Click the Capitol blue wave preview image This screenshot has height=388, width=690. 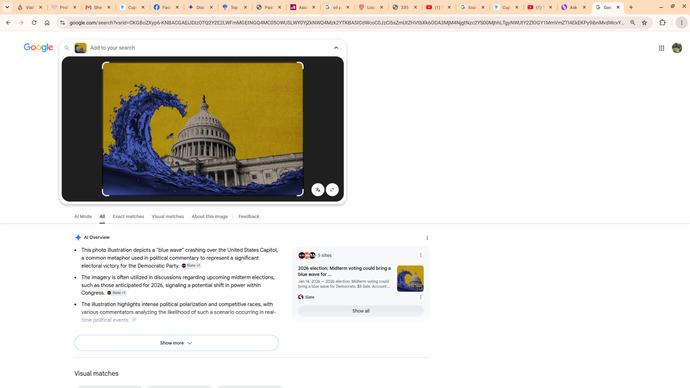[202, 129]
